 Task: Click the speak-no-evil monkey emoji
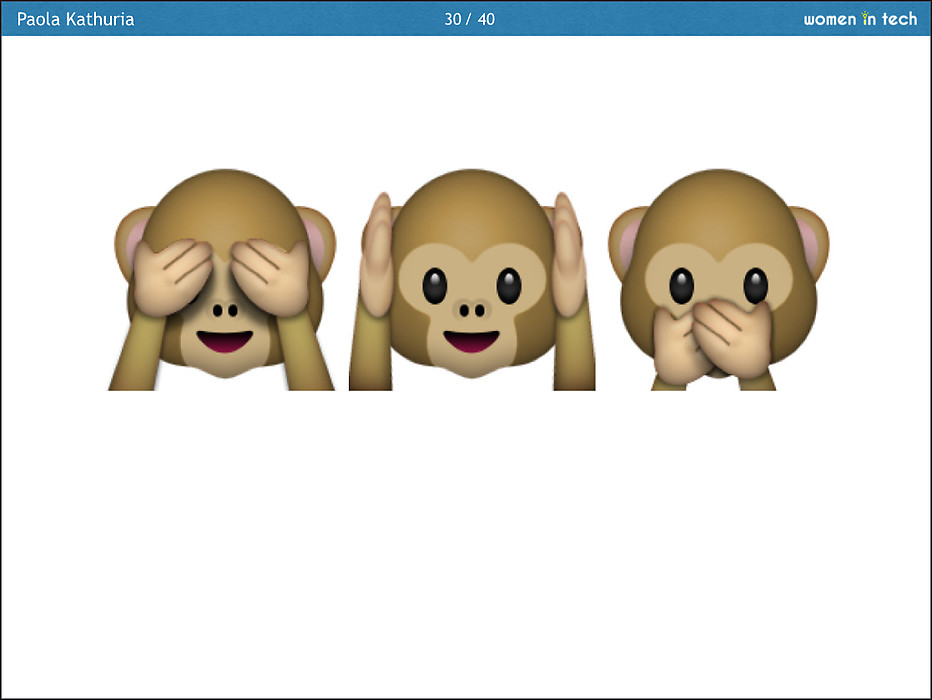tap(718, 280)
